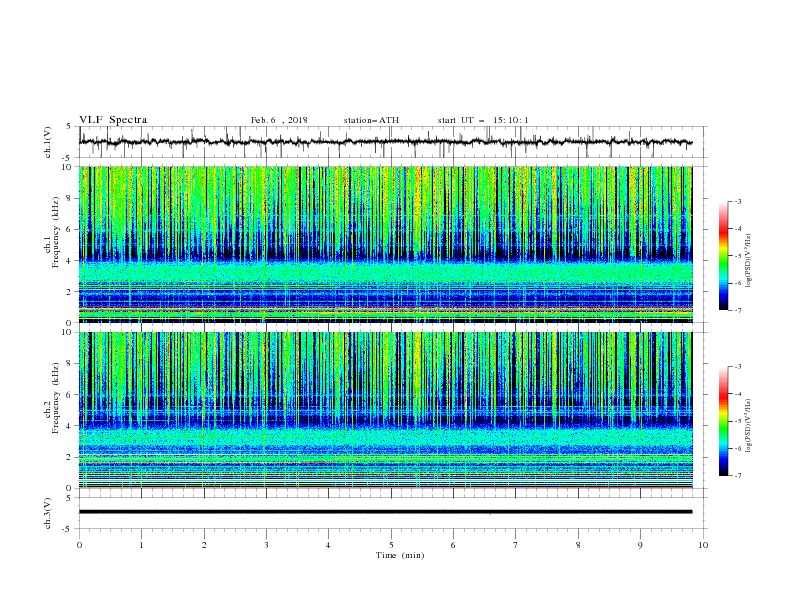Click the ch.1 color bar "log(PSD)(V²/Hz)" label
This screenshot has width=792, height=612.
coord(748,261)
